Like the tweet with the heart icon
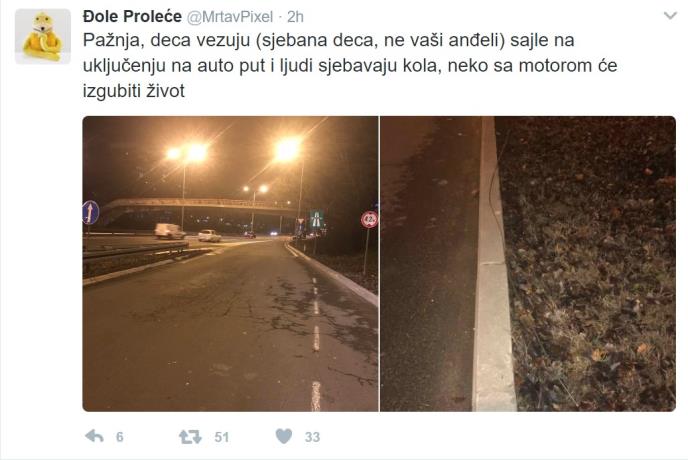This screenshot has height=460, width=688. 283,436
